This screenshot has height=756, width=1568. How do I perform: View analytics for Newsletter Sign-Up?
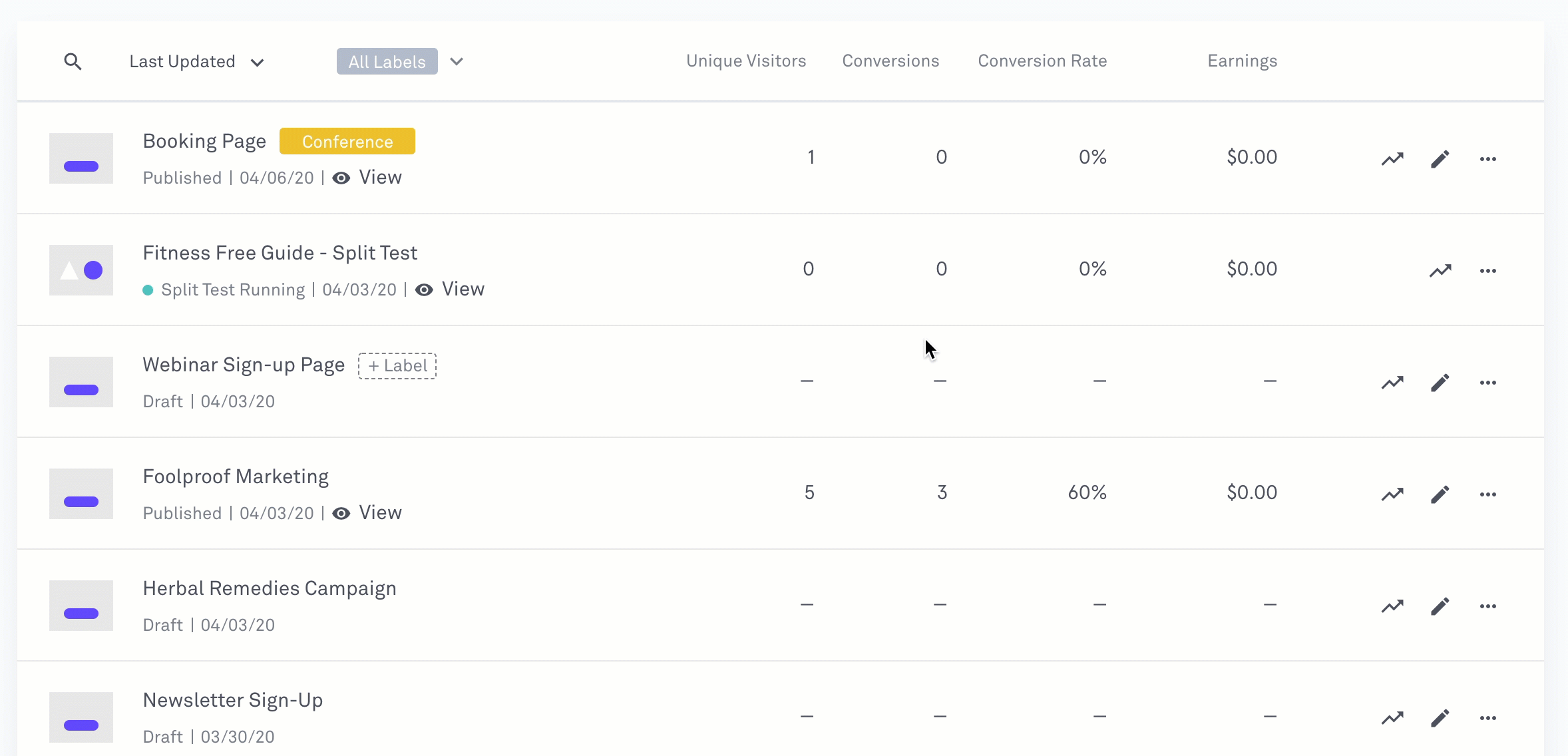point(1392,718)
